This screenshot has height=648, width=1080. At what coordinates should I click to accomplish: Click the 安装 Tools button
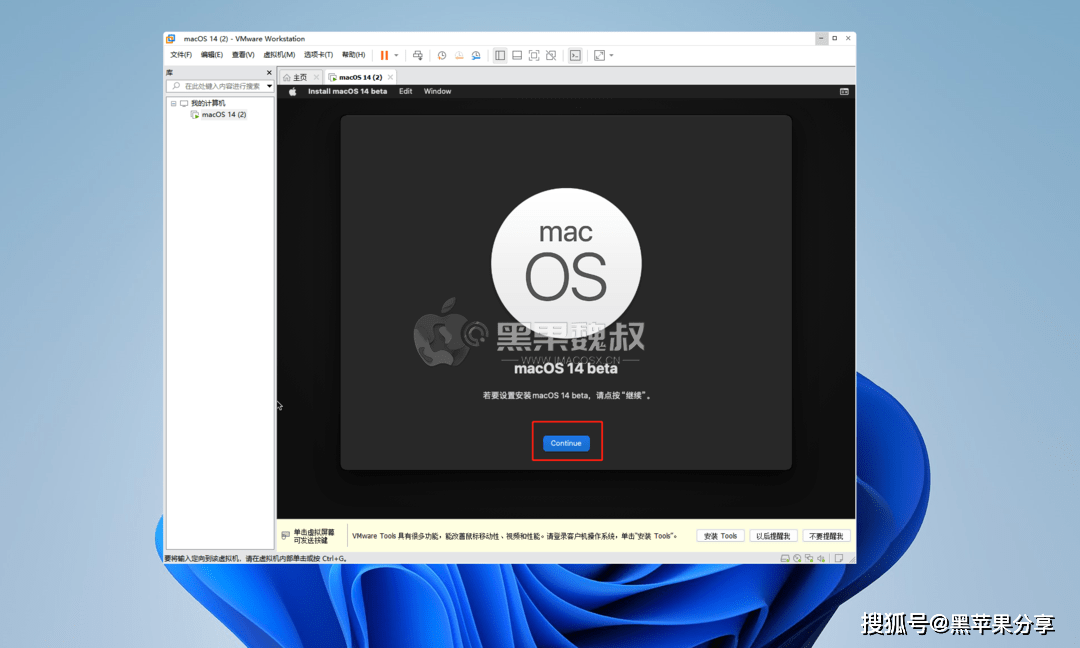click(720, 536)
